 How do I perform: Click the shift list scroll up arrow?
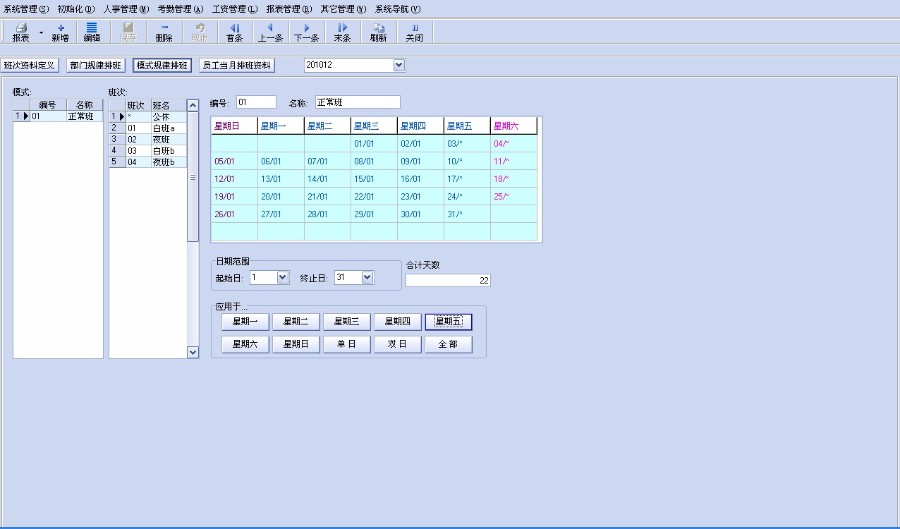click(x=193, y=106)
